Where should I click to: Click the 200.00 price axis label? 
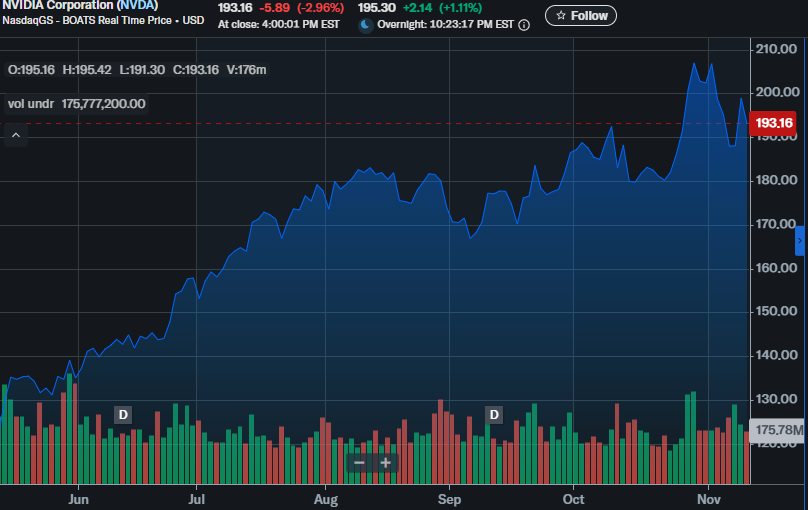(776, 92)
